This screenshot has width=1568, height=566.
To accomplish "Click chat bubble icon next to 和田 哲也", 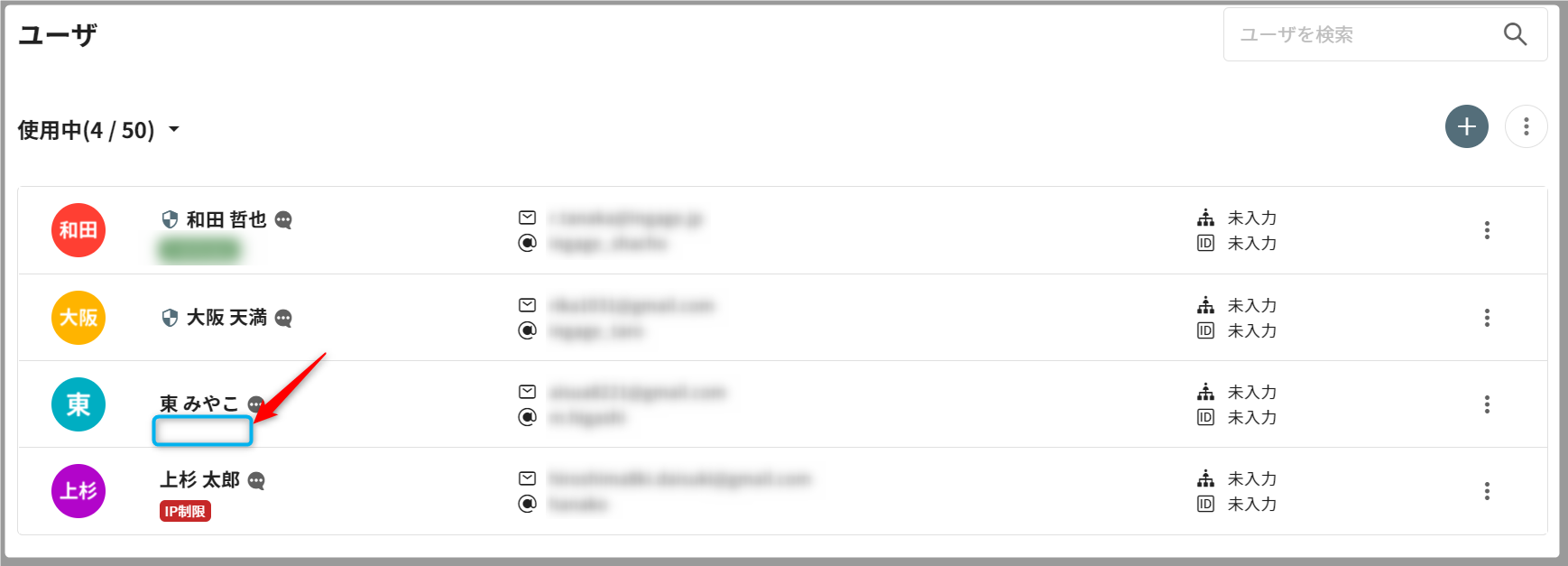I will click(x=283, y=220).
